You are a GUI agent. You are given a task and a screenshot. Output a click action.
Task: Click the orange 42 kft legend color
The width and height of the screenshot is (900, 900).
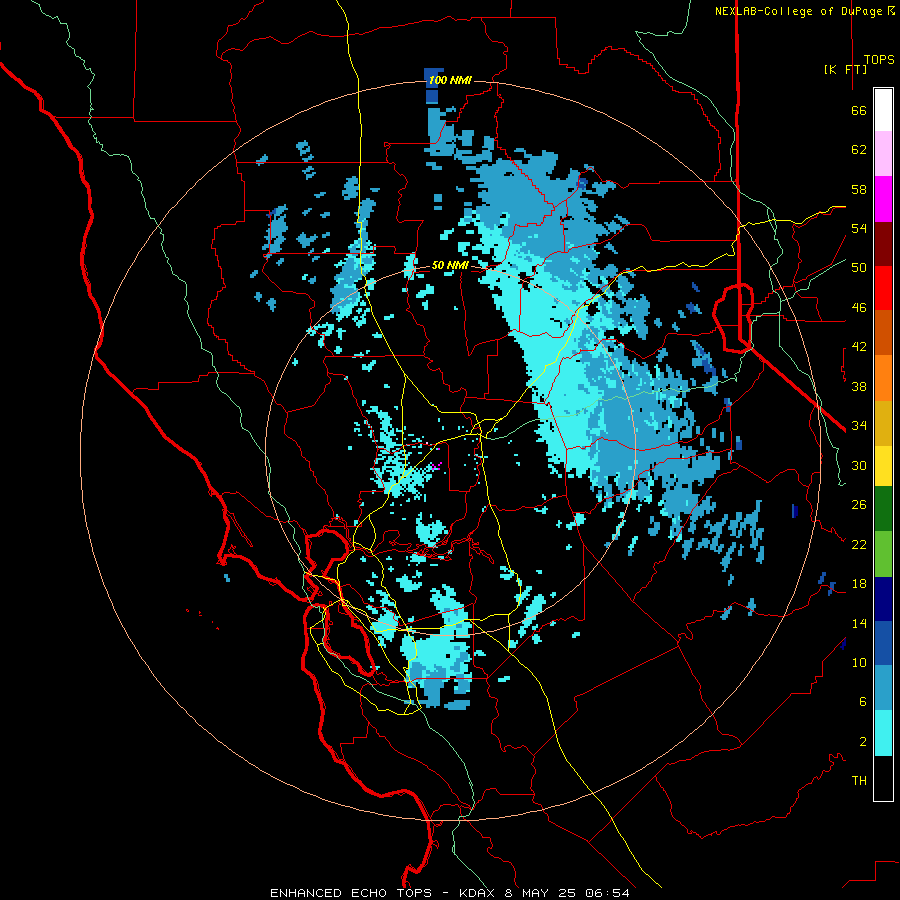click(x=883, y=378)
